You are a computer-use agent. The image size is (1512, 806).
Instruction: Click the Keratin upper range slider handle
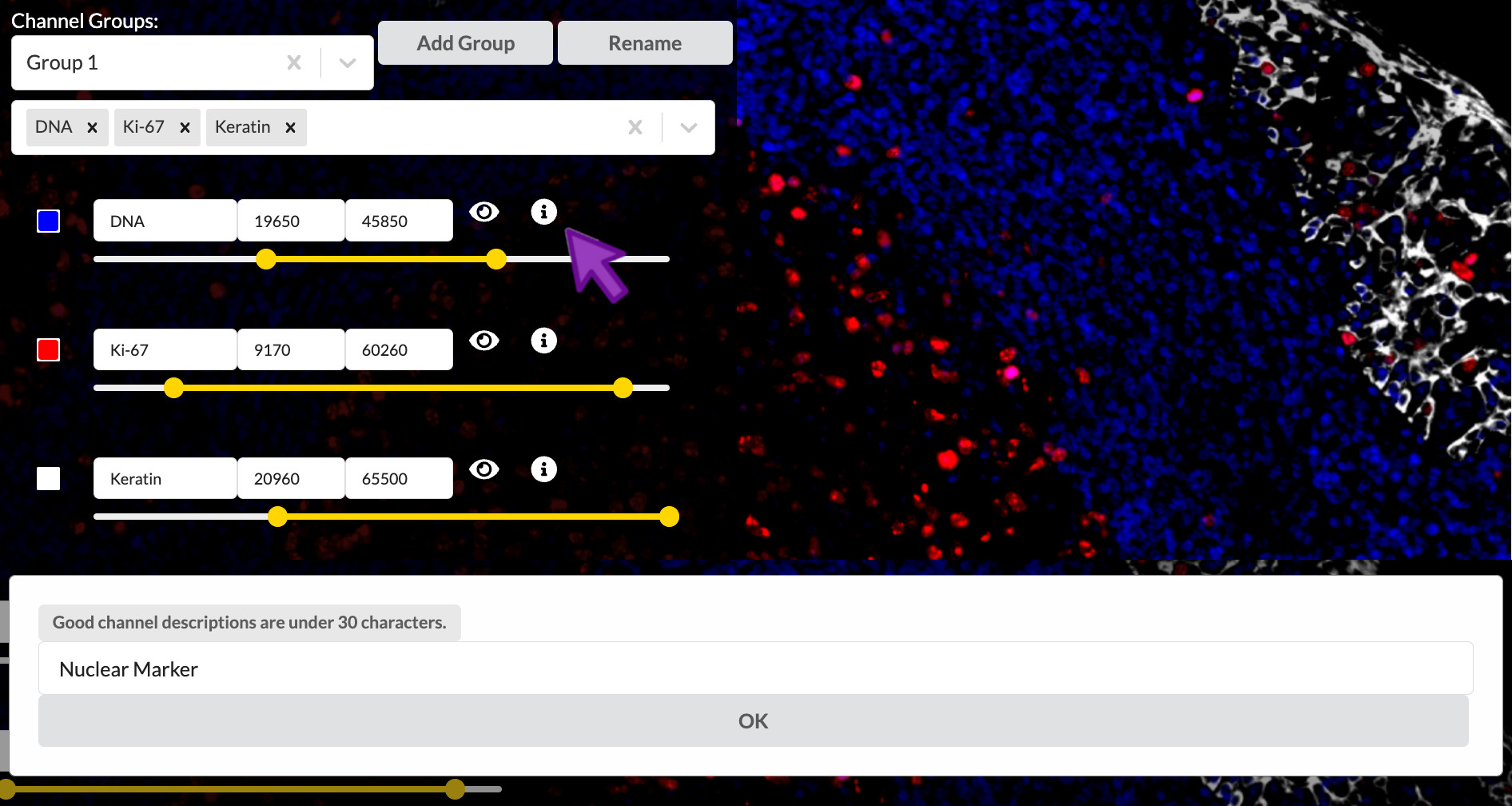(x=670, y=517)
